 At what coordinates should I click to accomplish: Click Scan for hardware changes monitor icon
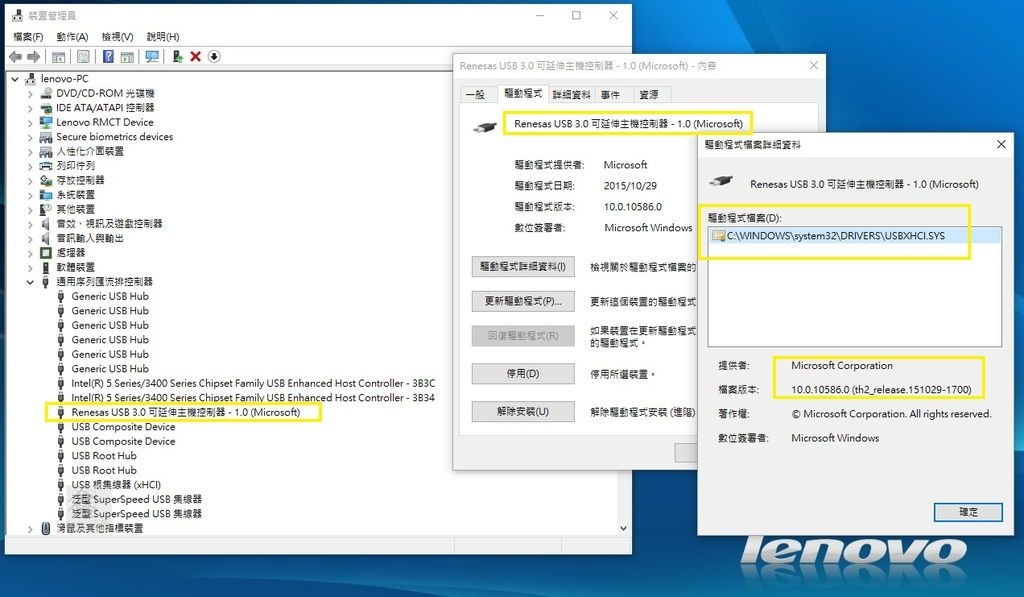(x=152, y=57)
